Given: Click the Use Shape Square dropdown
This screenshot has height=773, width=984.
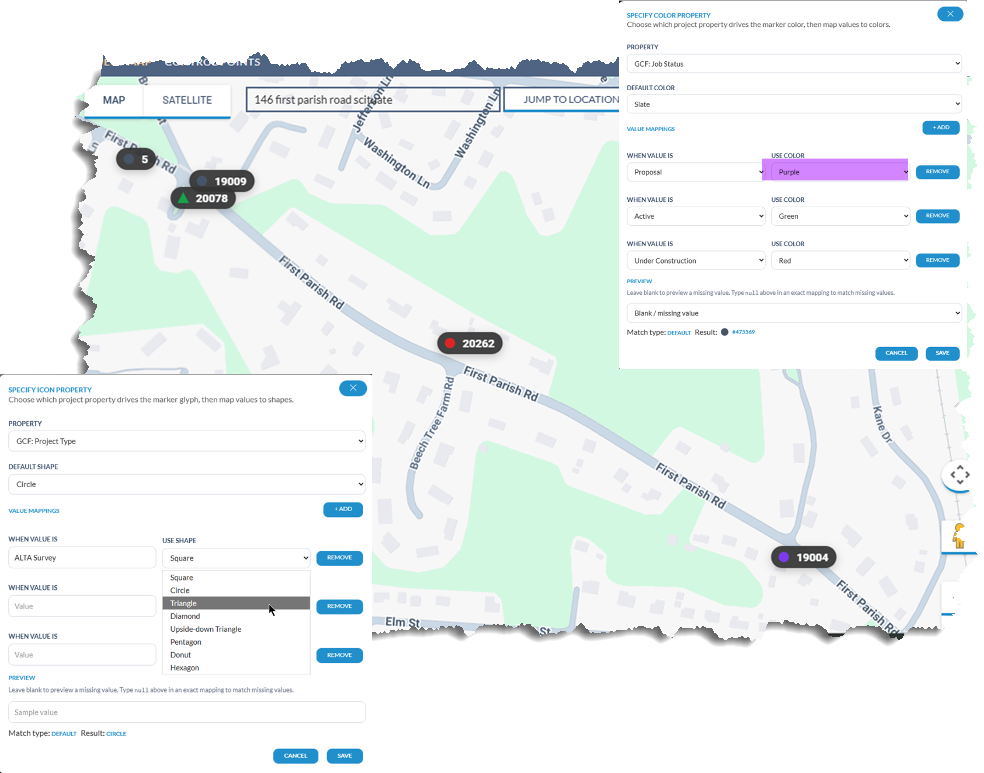Looking at the screenshot, I should pos(237,558).
